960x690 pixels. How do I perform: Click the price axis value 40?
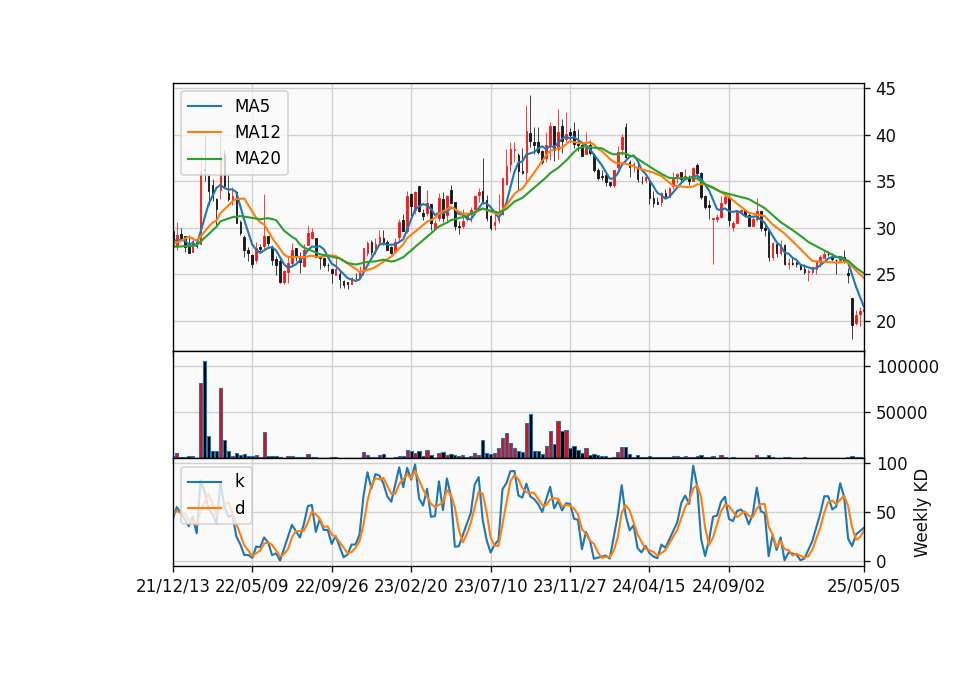[x=885, y=136]
